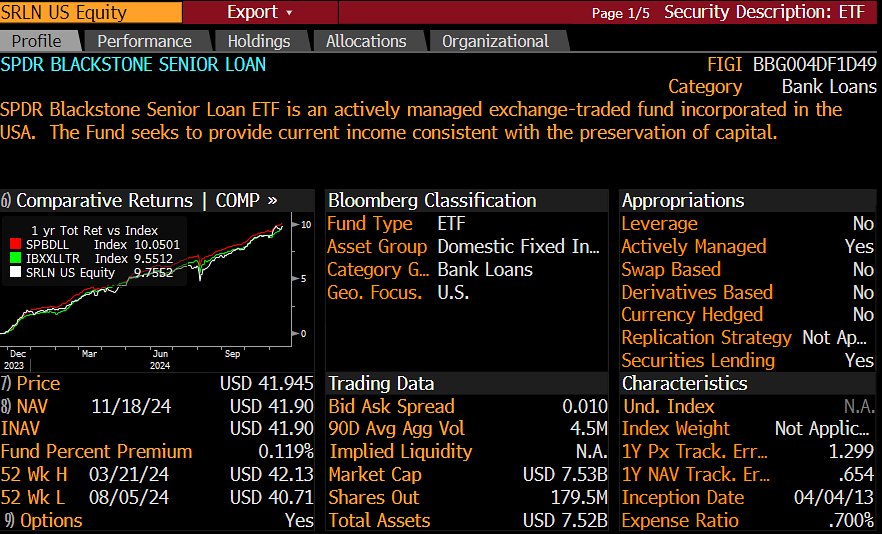Click the Total Assets USD 7.52B value

[x=565, y=520]
